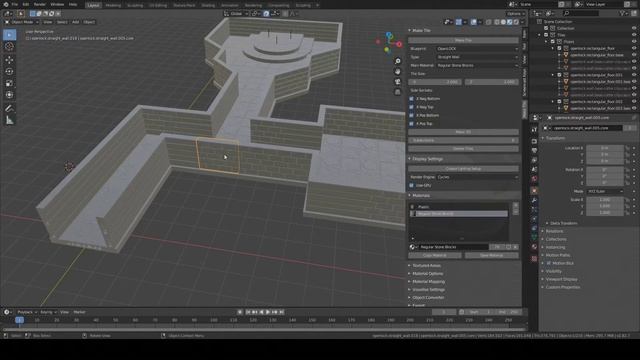Toggle the X Pos Top checkbox
Image resolution: width=640 pixels, height=360 pixels.
pyautogui.click(x=411, y=124)
